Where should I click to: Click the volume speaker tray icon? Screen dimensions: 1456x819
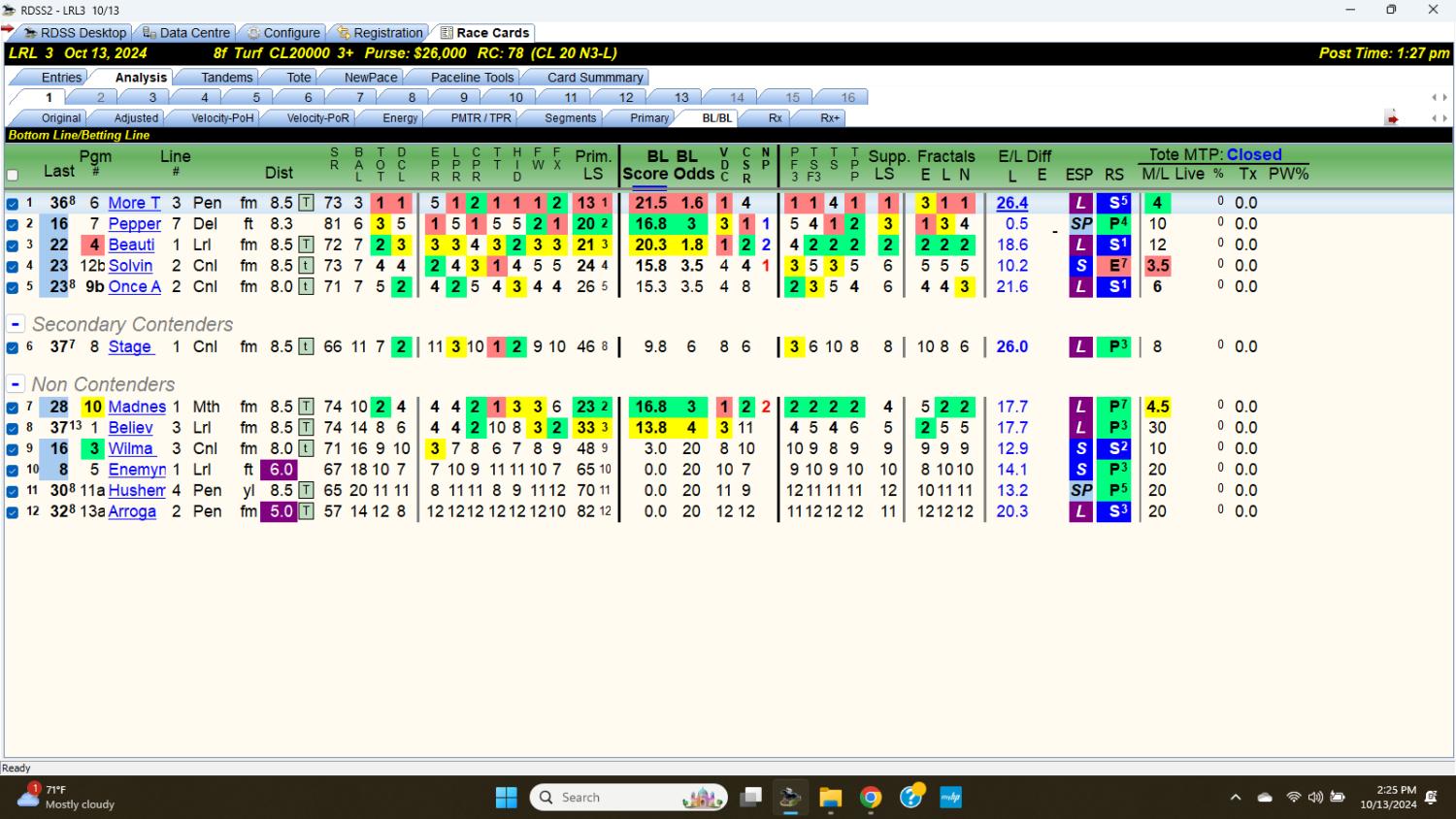[x=1315, y=798]
